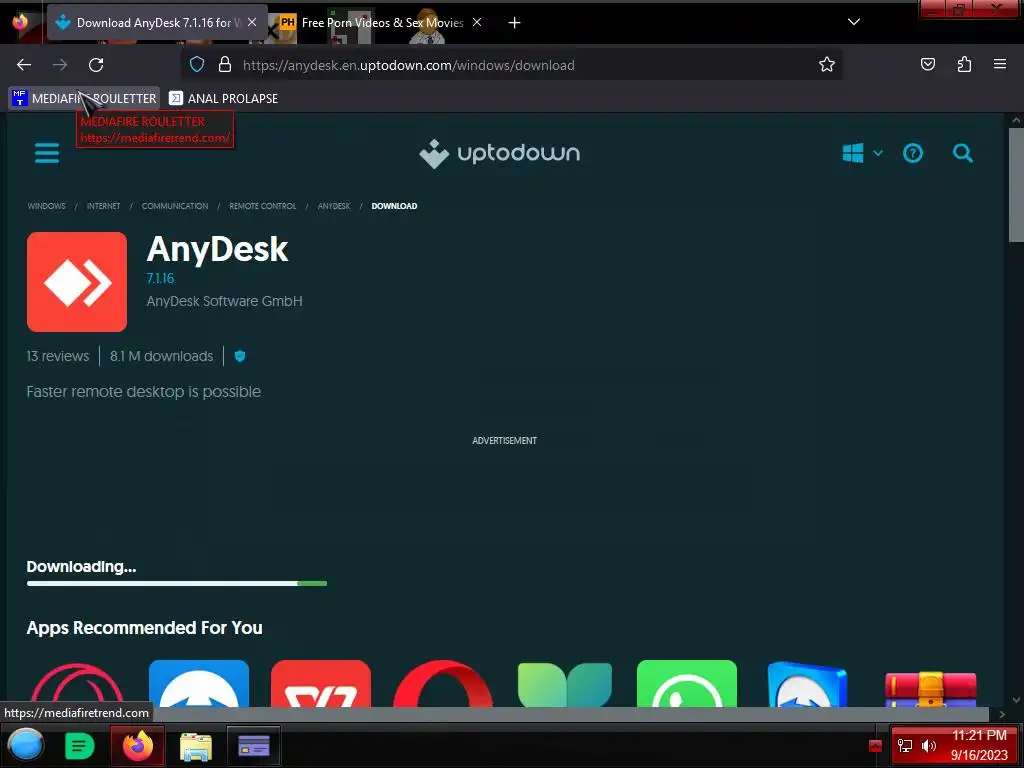
Task: Follow COMMUNICATION breadcrumb link
Action: (175, 206)
